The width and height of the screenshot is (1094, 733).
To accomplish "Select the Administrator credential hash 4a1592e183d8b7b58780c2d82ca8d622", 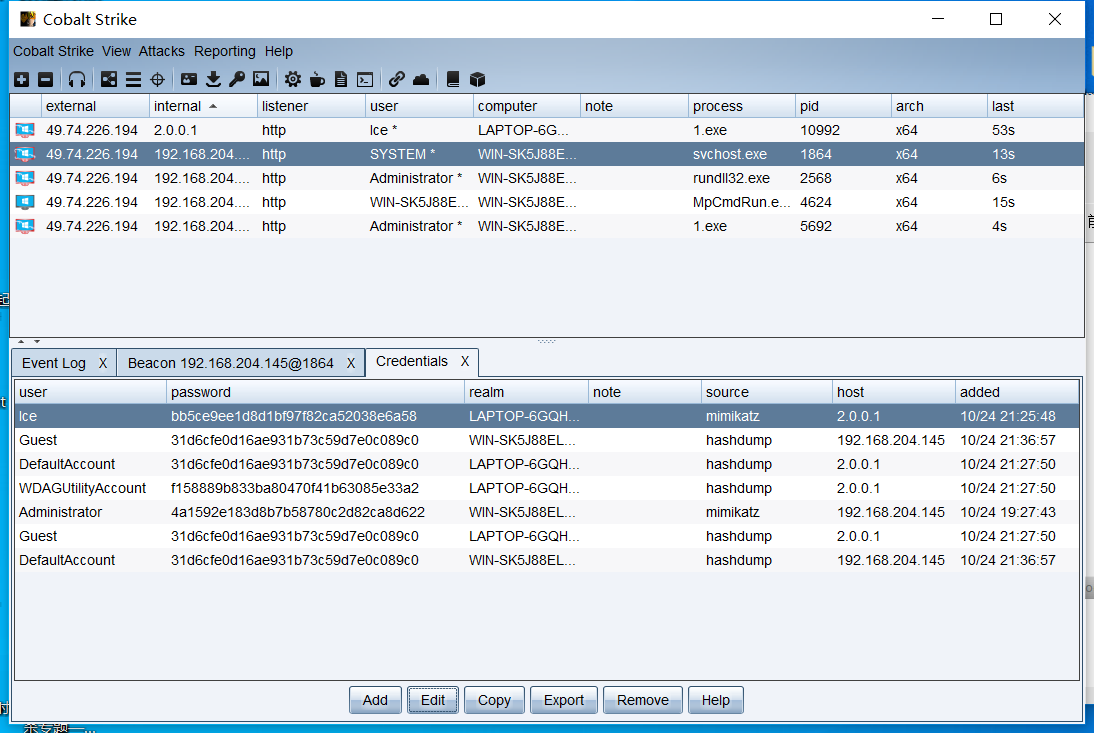I will [298, 513].
